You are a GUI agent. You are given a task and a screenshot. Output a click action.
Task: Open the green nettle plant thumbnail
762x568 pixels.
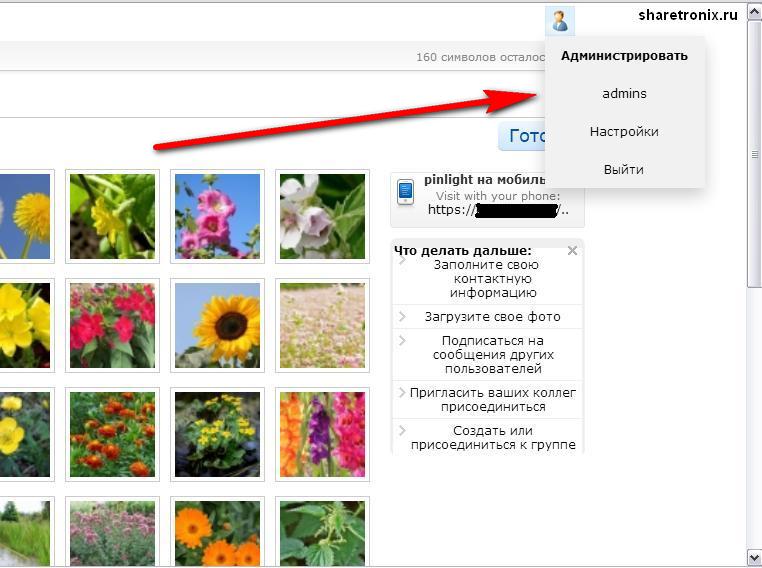pyautogui.click(x=322, y=532)
